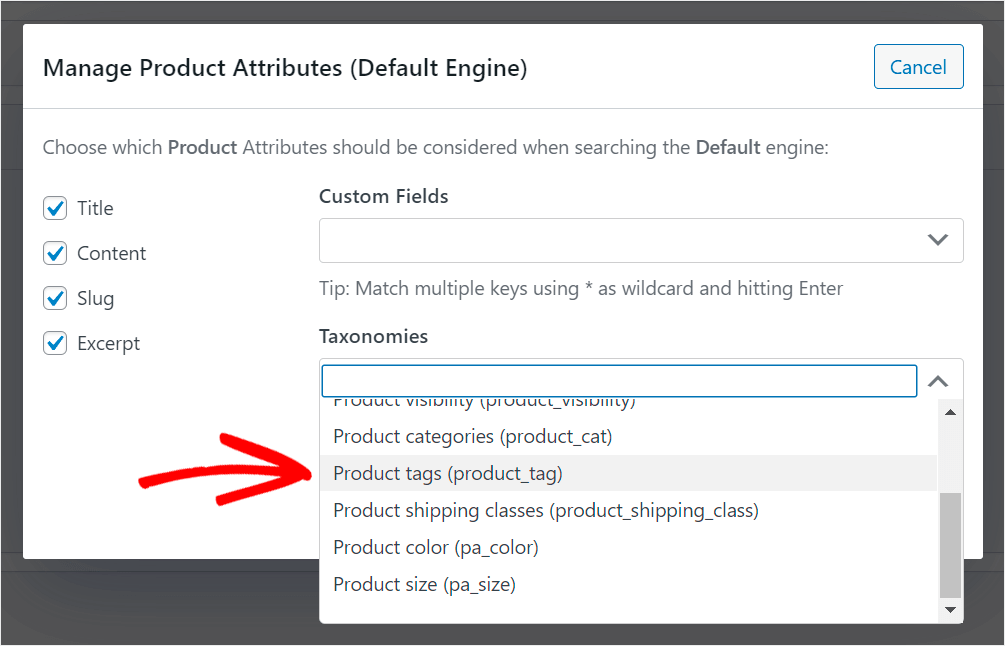The image size is (1005, 646).
Task: Select Product categories (product_cat) option
Action: click(x=628, y=436)
